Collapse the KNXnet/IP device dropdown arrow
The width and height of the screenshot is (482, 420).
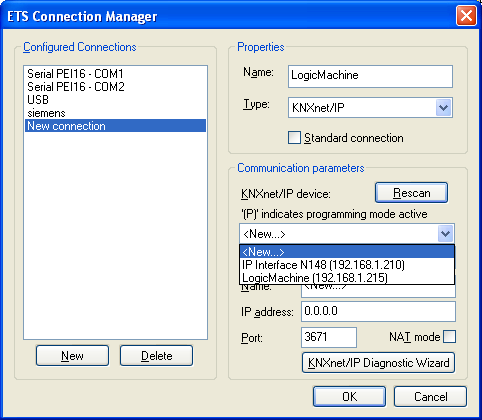point(445,234)
